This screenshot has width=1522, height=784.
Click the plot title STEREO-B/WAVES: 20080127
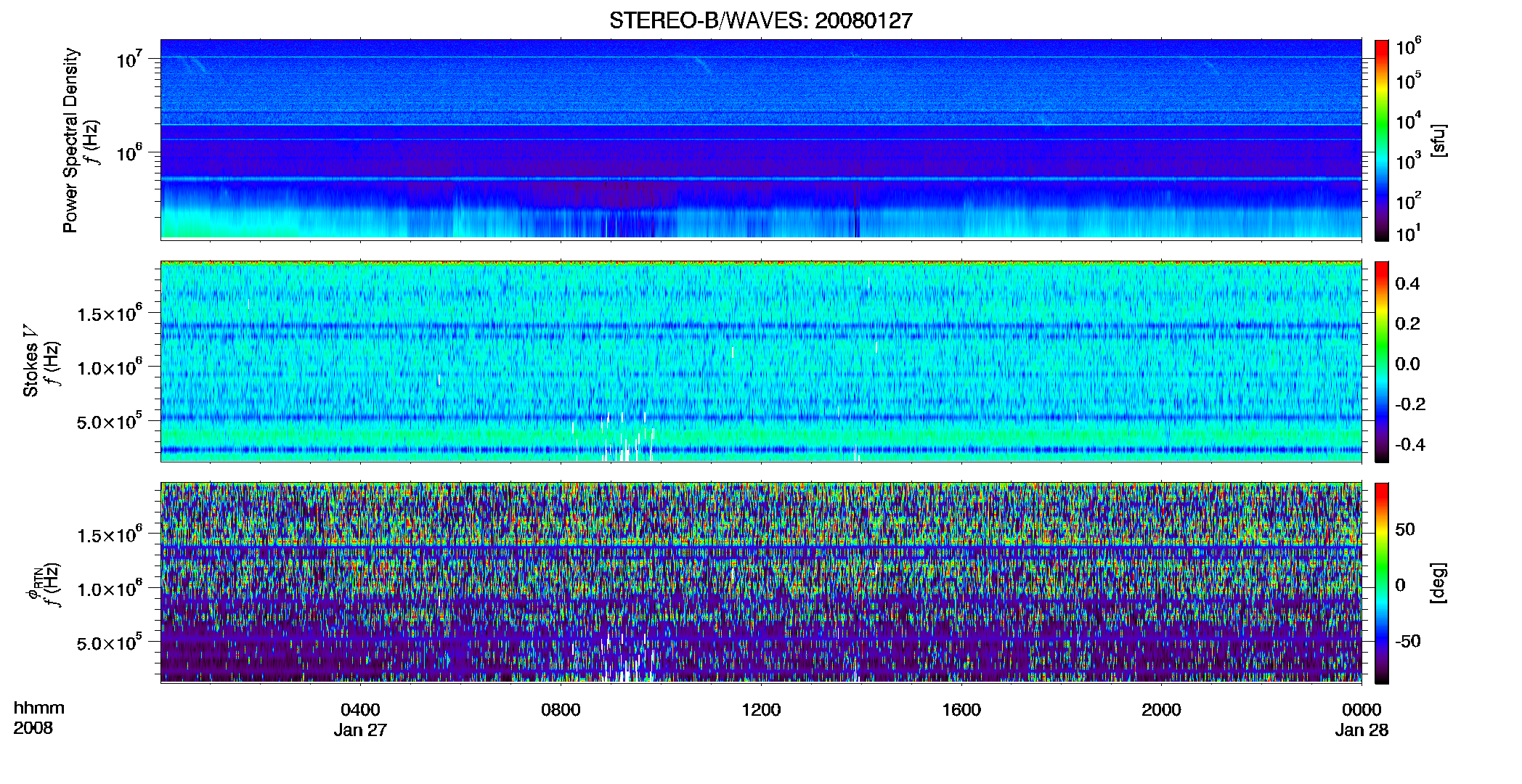[x=760, y=20]
